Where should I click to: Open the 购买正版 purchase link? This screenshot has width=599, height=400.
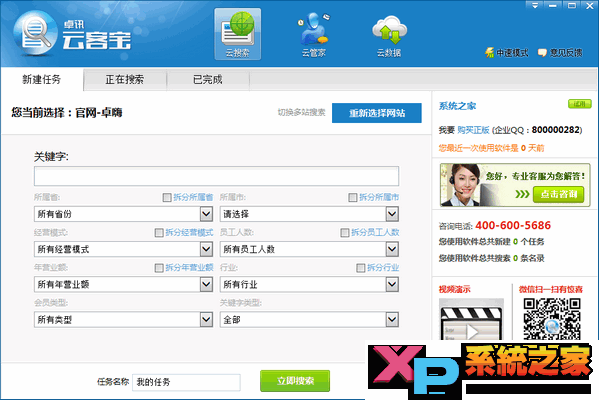point(473,130)
